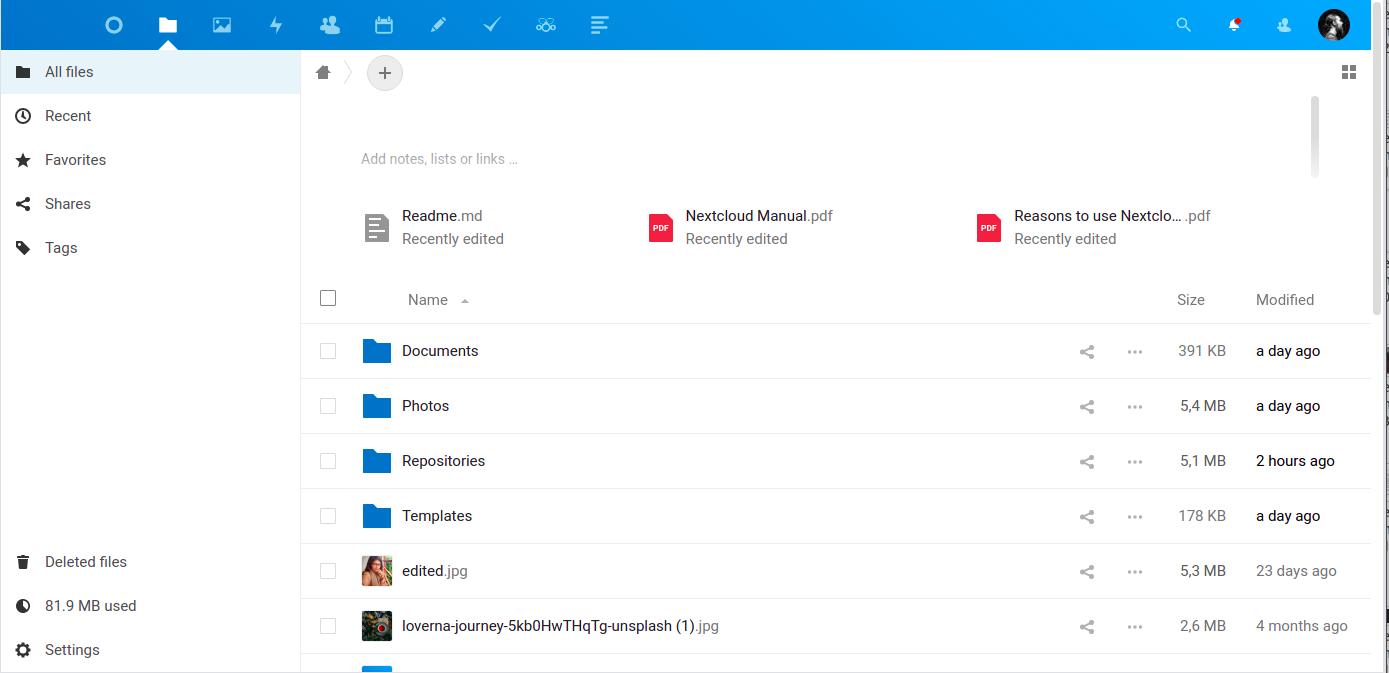The width and height of the screenshot is (1389, 673).
Task: Click the 81.9 MB used quota
Action: tap(150, 606)
